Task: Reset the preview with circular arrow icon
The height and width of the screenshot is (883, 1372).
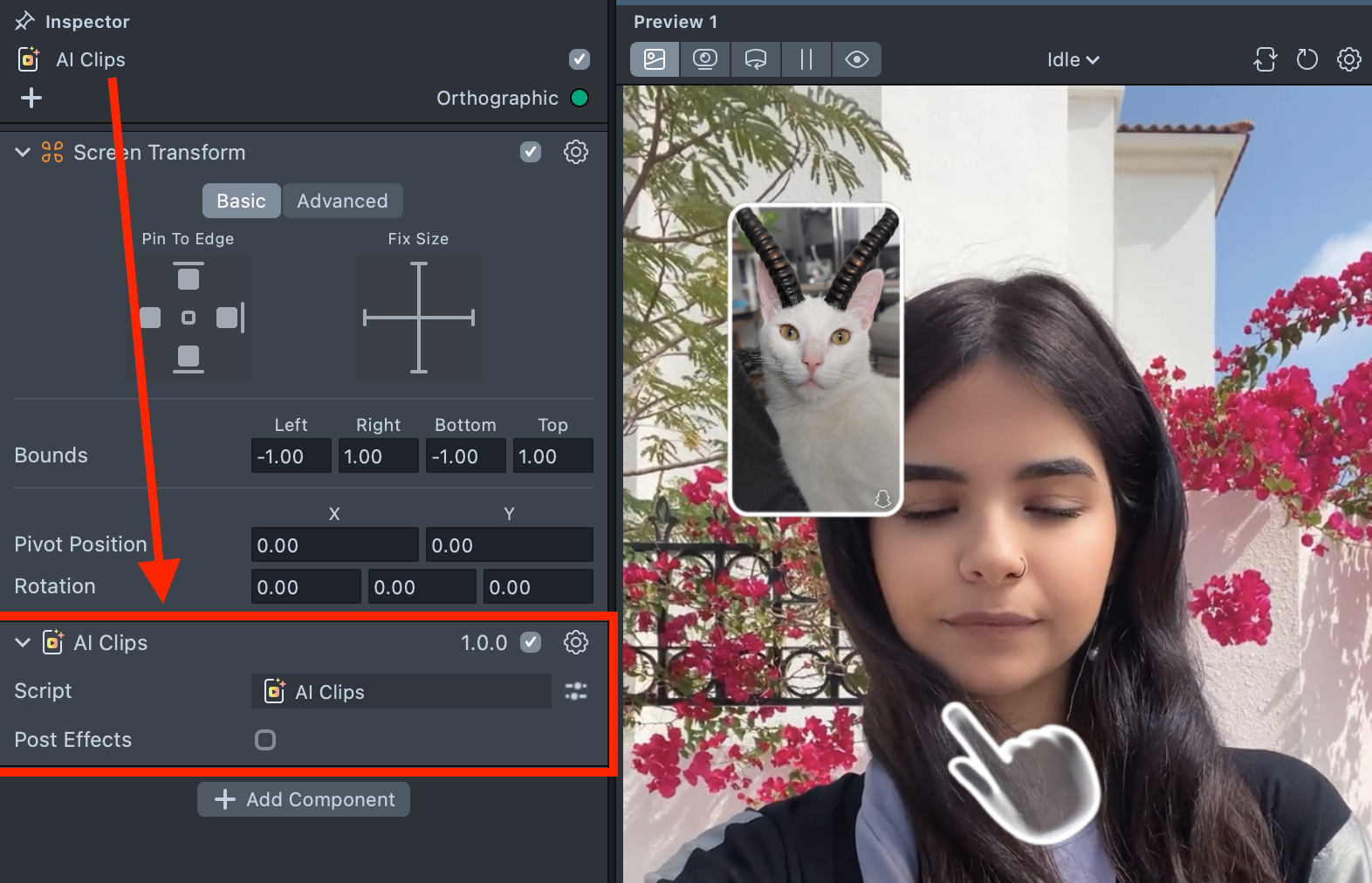Action: pos(1307,59)
